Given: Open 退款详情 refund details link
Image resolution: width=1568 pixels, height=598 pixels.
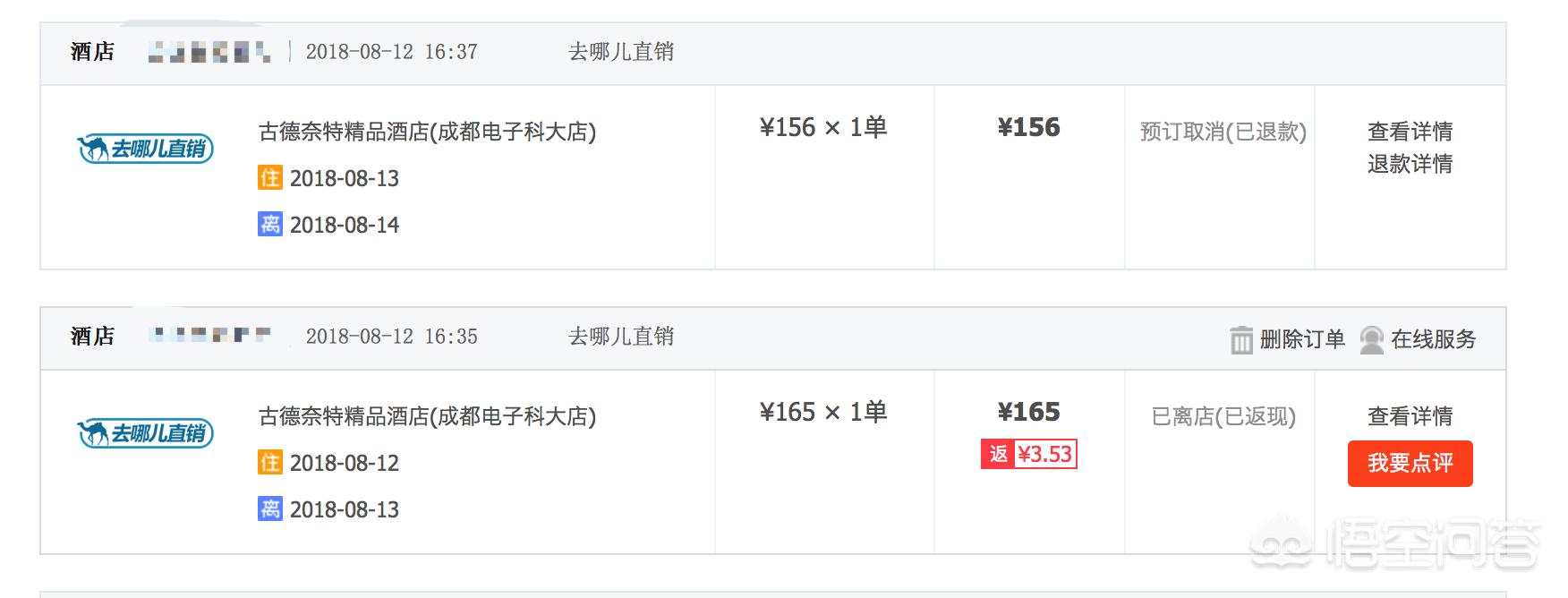Looking at the screenshot, I should tap(1410, 164).
